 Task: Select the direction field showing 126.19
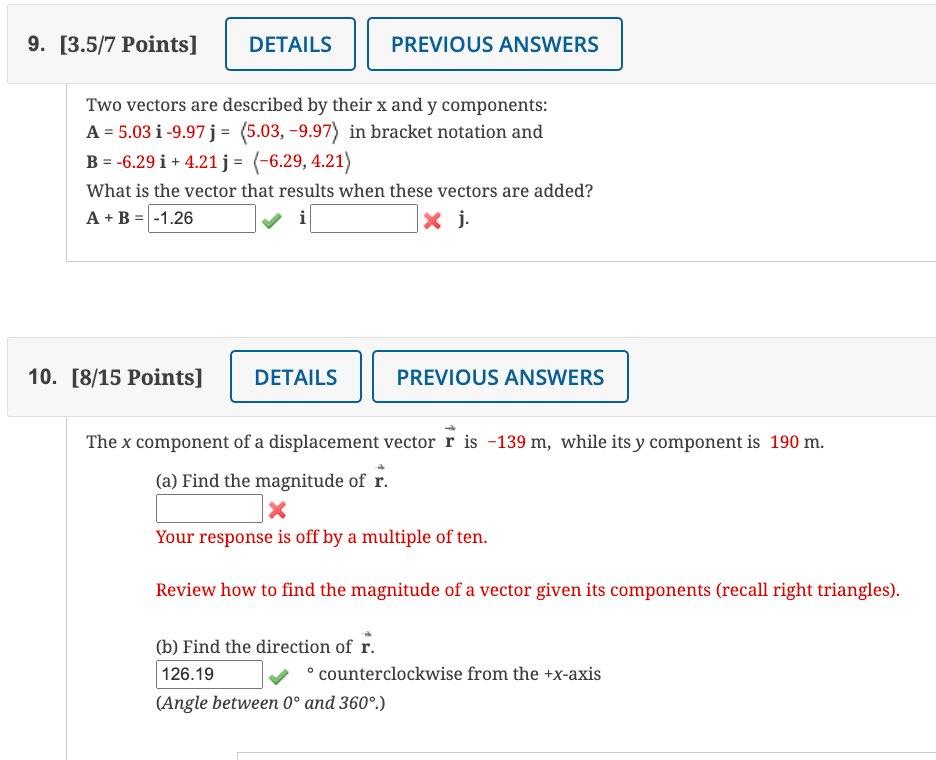point(207,674)
